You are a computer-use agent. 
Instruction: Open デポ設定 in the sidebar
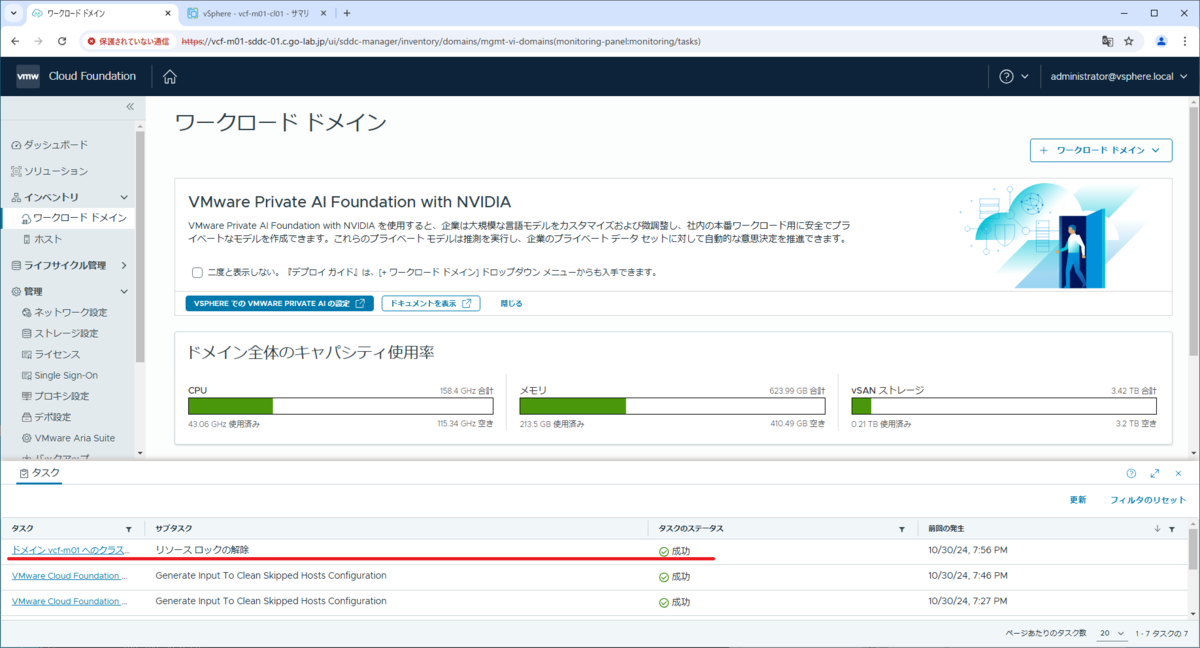click(46, 417)
